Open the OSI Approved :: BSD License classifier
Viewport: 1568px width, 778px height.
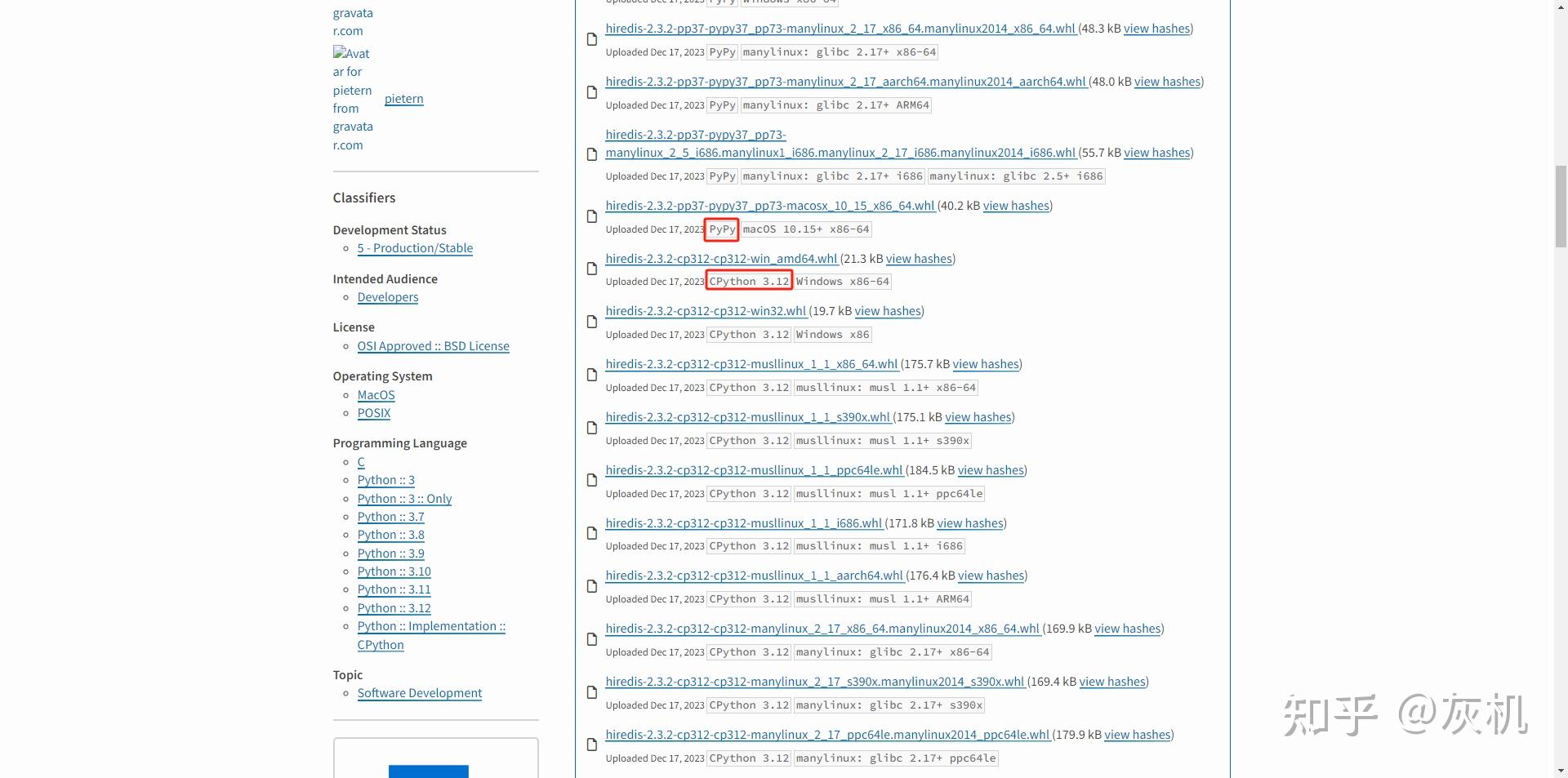[x=433, y=345]
